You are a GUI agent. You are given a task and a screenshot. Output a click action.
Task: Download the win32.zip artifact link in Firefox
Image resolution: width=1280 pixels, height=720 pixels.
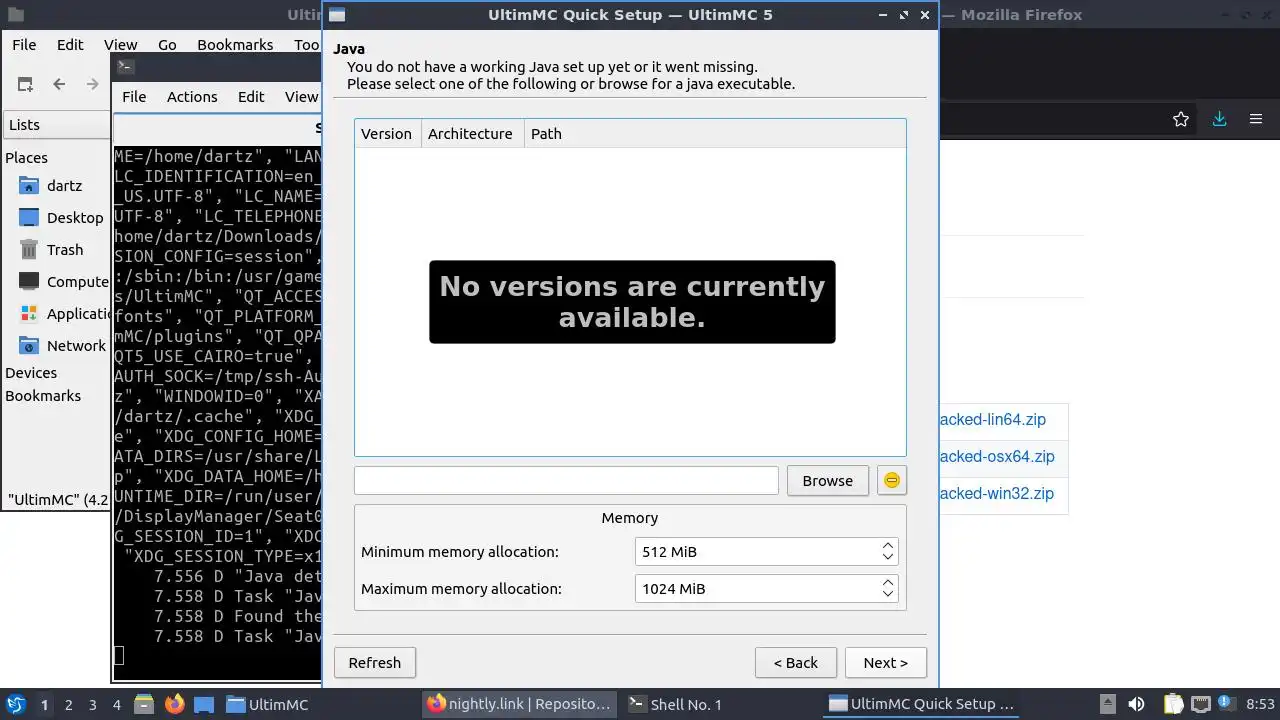point(996,494)
